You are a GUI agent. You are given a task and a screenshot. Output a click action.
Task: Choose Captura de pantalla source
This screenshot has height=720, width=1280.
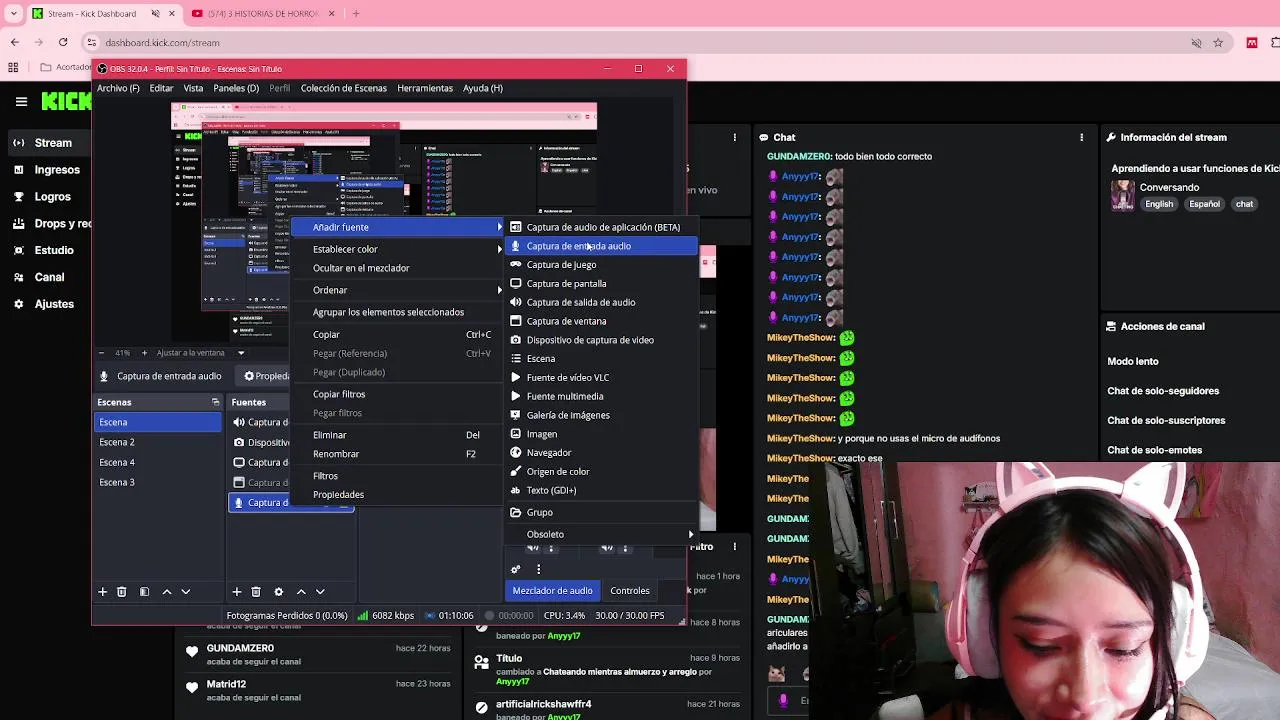click(603, 284)
